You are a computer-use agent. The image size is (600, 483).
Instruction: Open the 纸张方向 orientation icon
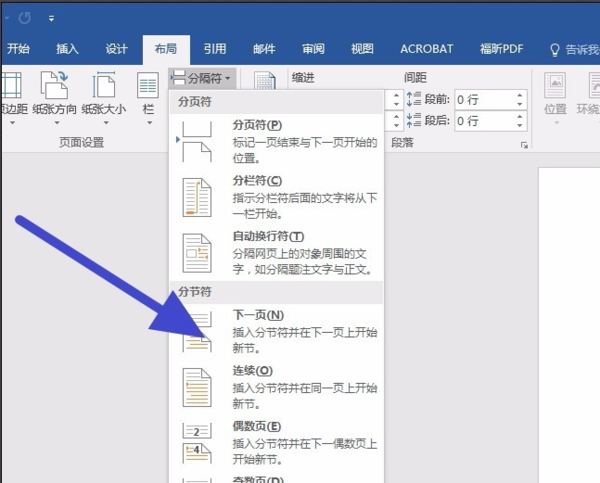(54, 85)
